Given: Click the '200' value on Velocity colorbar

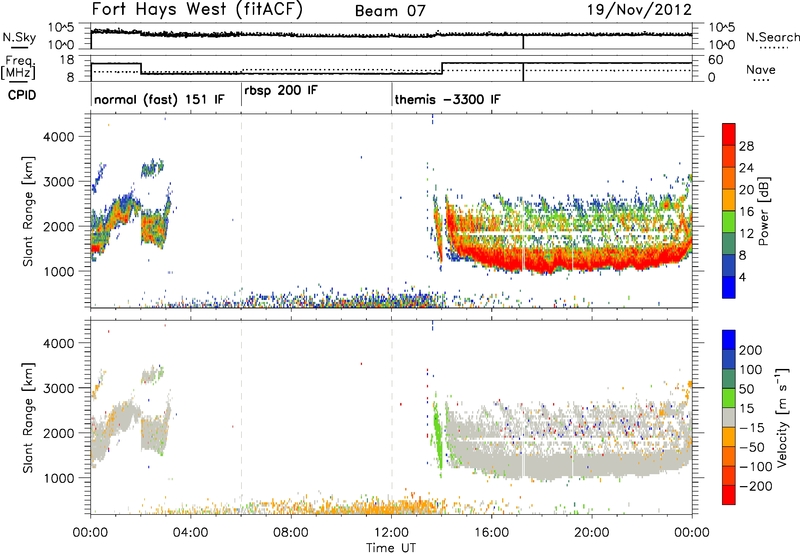Looking at the screenshot, I should 751,350.
